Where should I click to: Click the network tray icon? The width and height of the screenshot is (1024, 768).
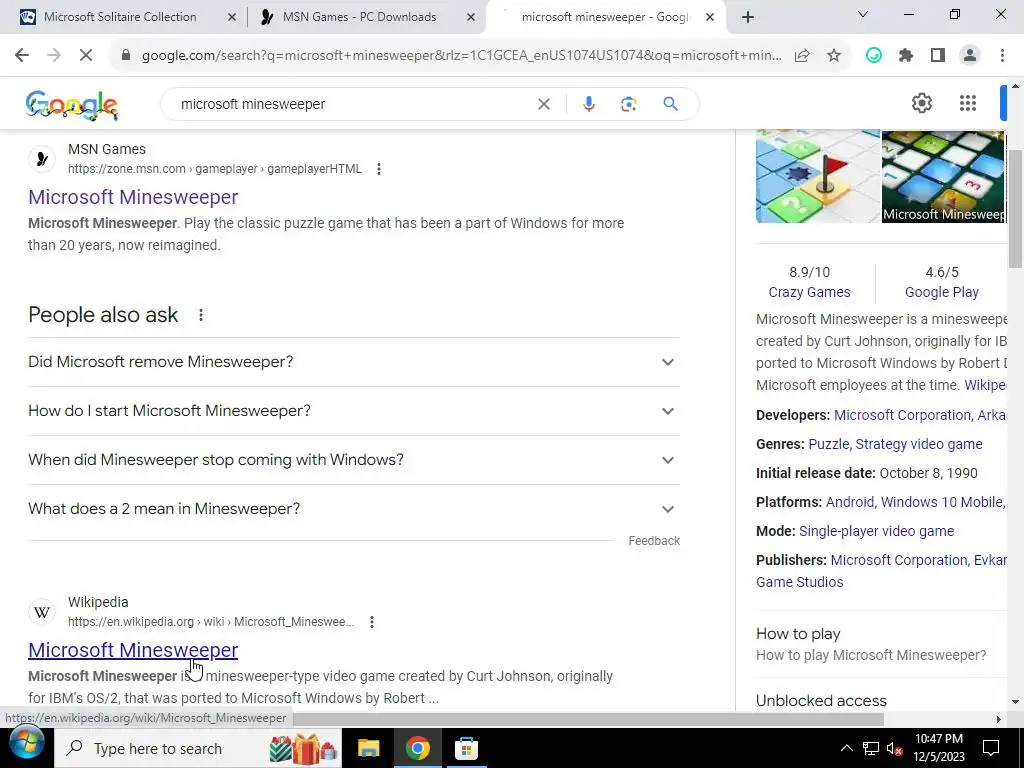(871, 748)
